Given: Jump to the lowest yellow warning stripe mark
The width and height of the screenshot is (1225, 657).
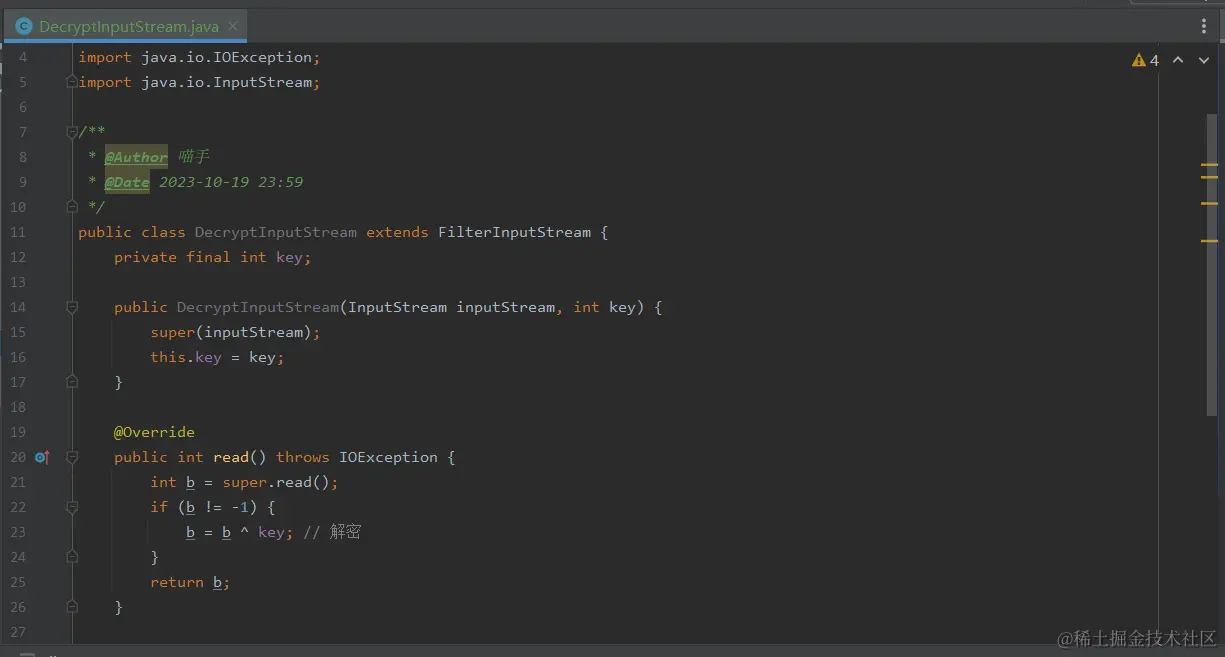Looking at the screenshot, I should (1210, 241).
